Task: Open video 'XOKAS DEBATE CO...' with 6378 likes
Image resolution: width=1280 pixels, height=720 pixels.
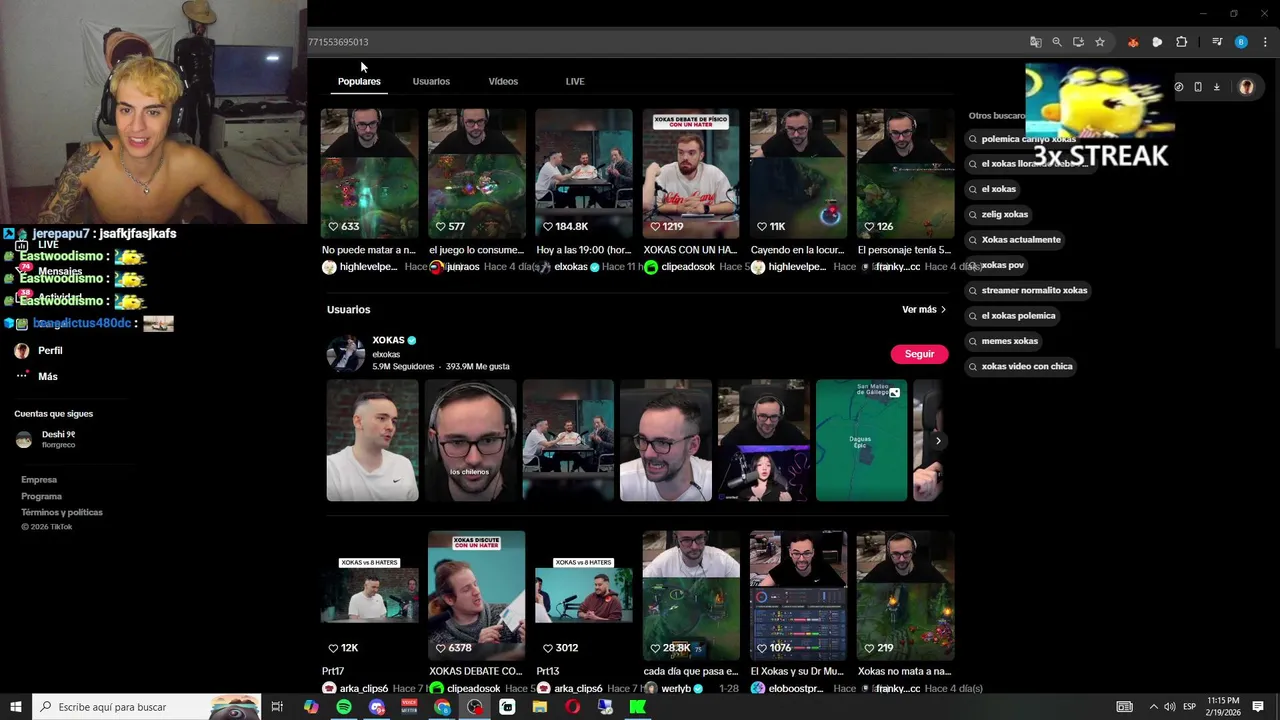Action: click(477, 595)
